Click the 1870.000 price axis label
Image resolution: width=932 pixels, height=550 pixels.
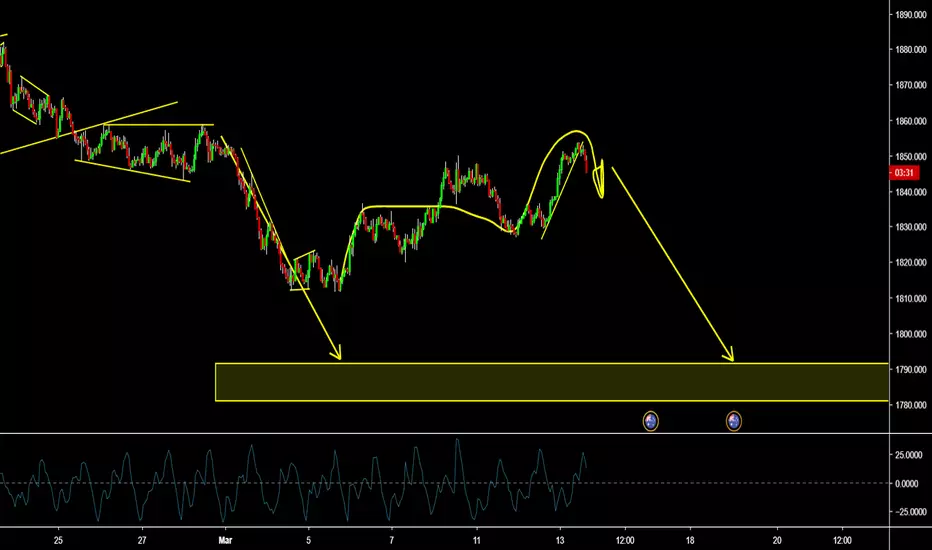911,86
